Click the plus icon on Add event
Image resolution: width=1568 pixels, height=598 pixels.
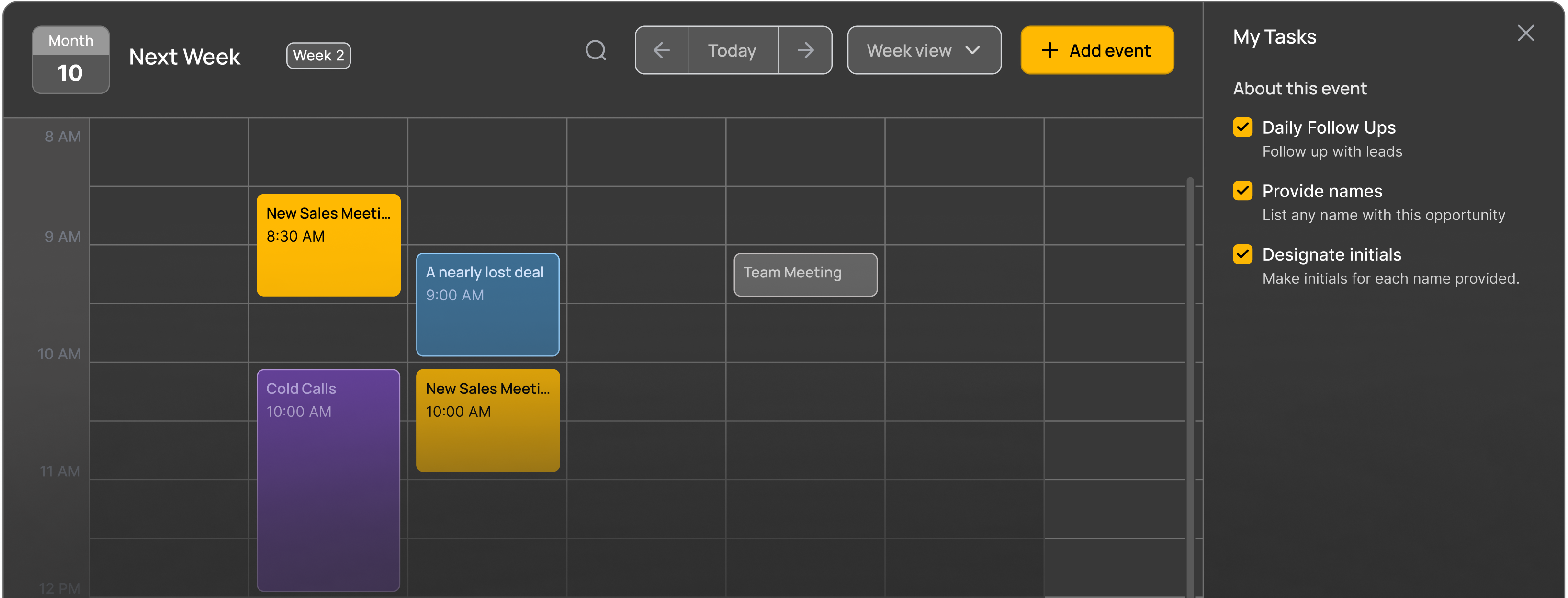click(1049, 50)
